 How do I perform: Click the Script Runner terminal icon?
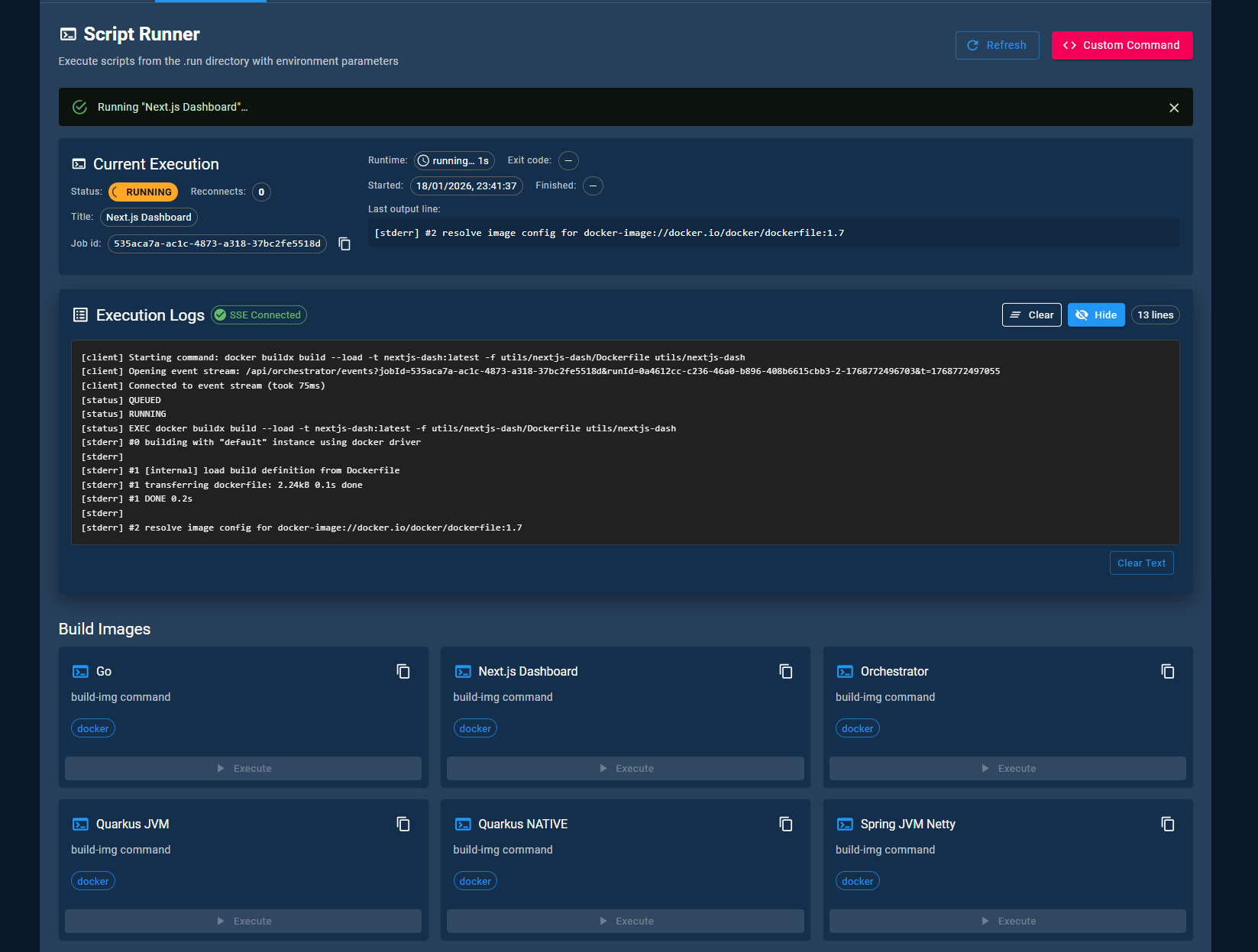pyautogui.click(x=67, y=34)
